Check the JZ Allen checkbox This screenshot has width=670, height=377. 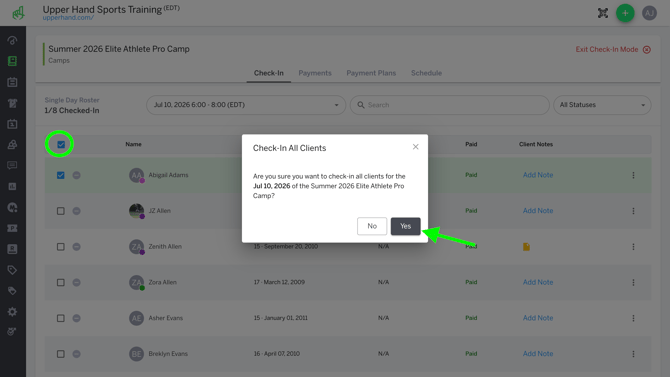click(61, 211)
